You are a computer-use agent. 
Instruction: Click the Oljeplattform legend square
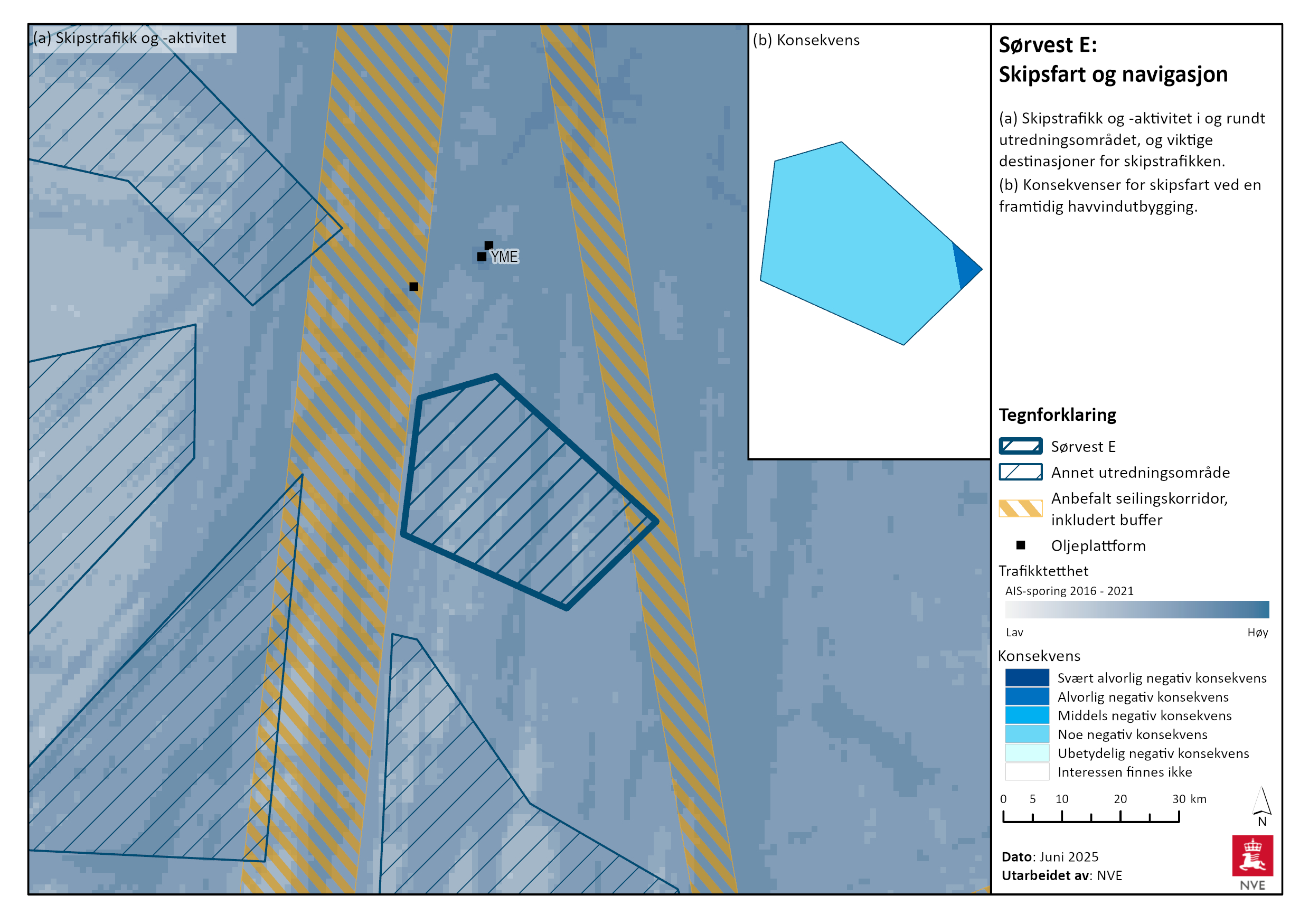click(1021, 545)
